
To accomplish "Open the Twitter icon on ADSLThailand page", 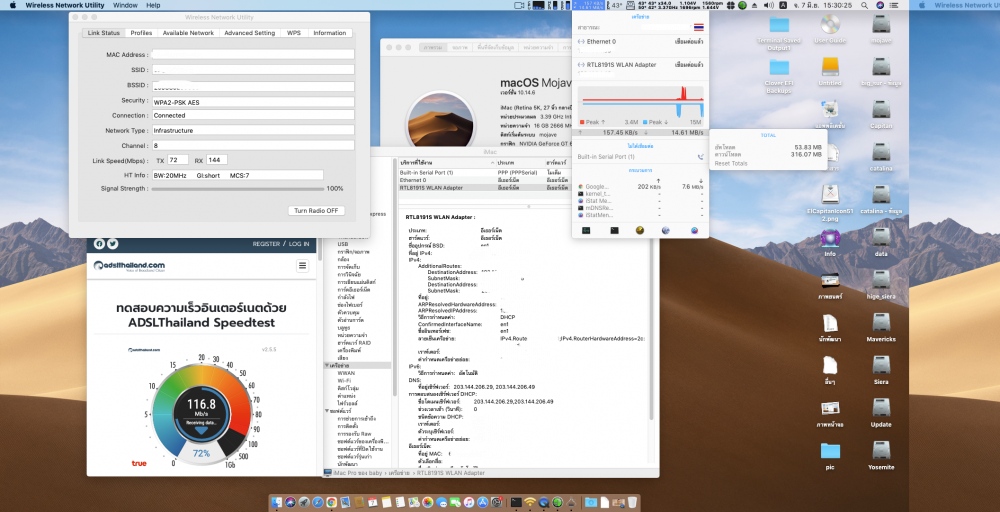I will tap(113, 244).
